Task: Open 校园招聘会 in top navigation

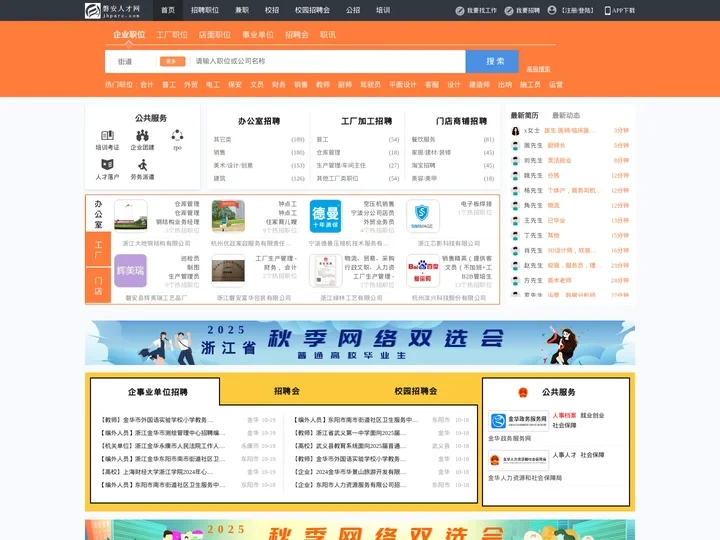Action: coord(312,10)
